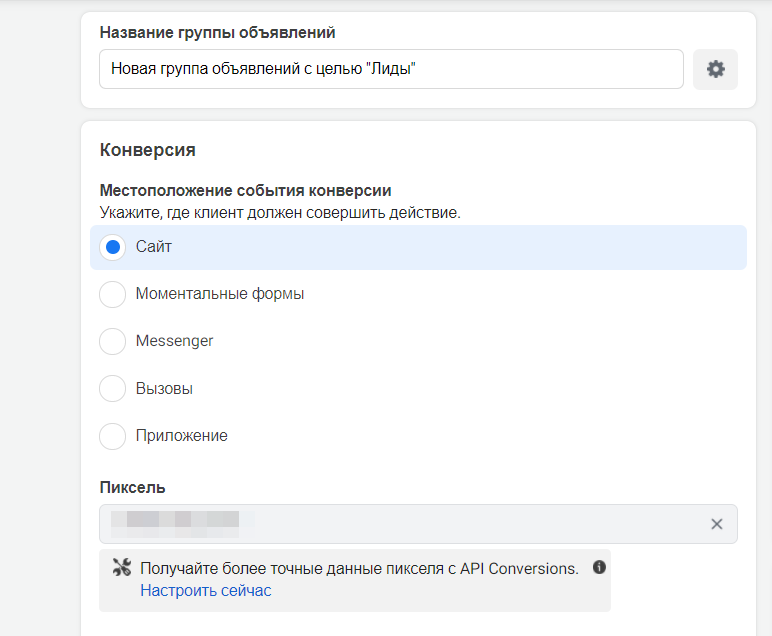Click the "Местоположение события конверсии" heading
Image resolution: width=772 pixels, height=636 pixels.
pyautogui.click(x=245, y=190)
